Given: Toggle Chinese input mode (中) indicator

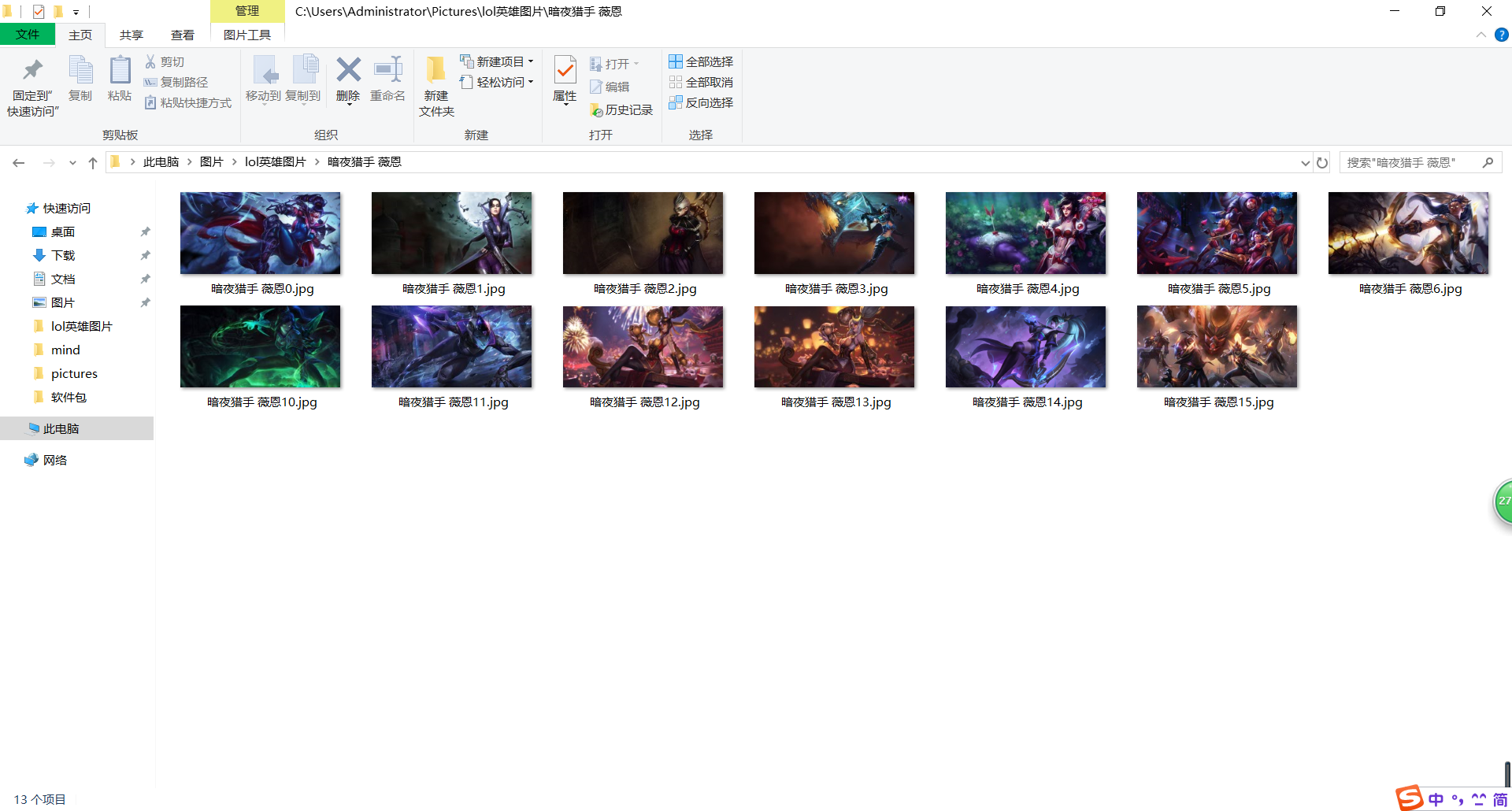Looking at the screenshot, I should pos(1436,799).
